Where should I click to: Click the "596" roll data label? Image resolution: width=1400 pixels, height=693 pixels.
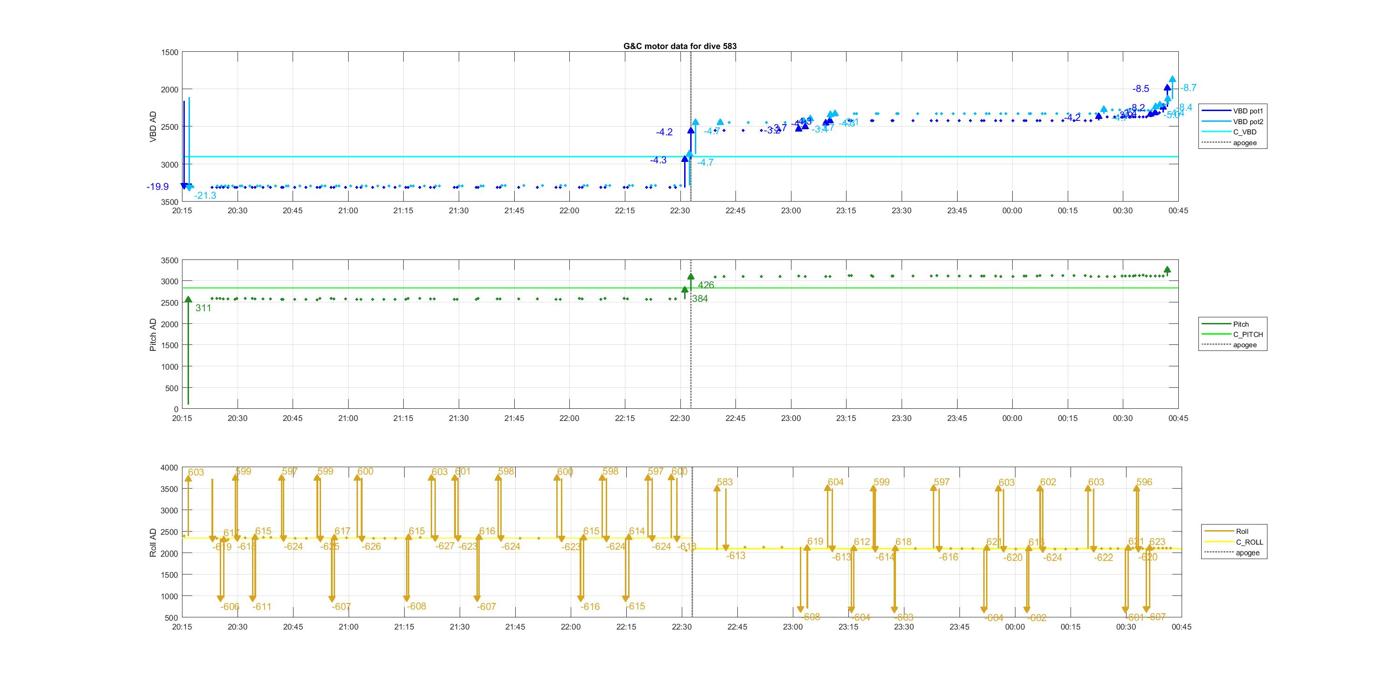pos(1144,482)
